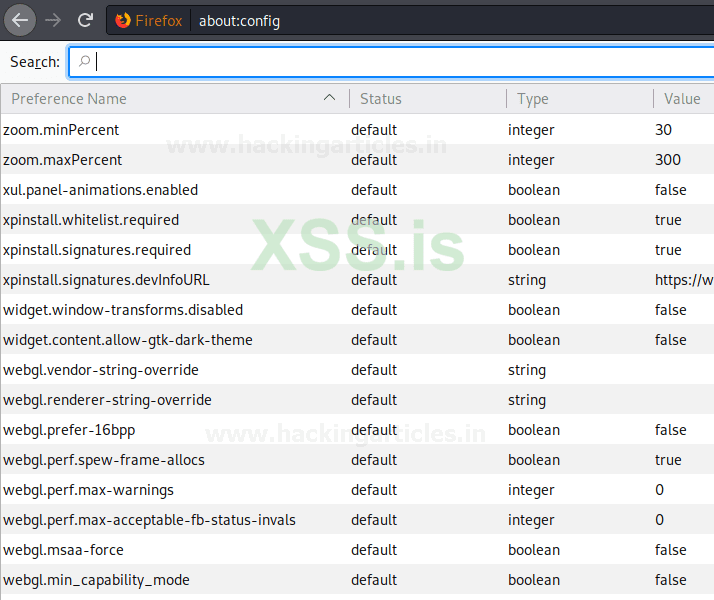
Task: Click integer type of zoom.minPercent
Action: point(531,130)
